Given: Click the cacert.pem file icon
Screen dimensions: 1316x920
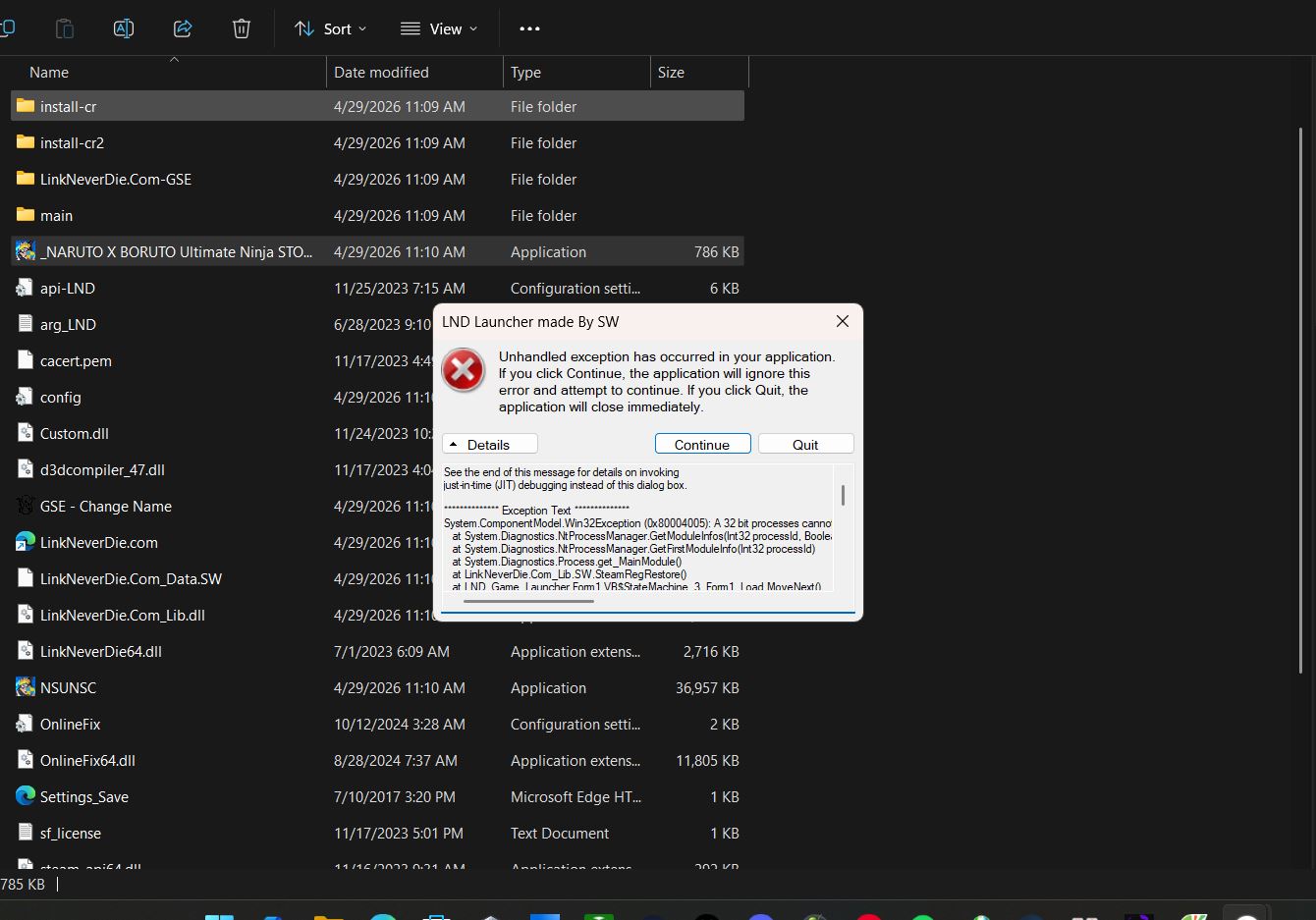Looking at the screenshot, I should (x=26, y=360).
